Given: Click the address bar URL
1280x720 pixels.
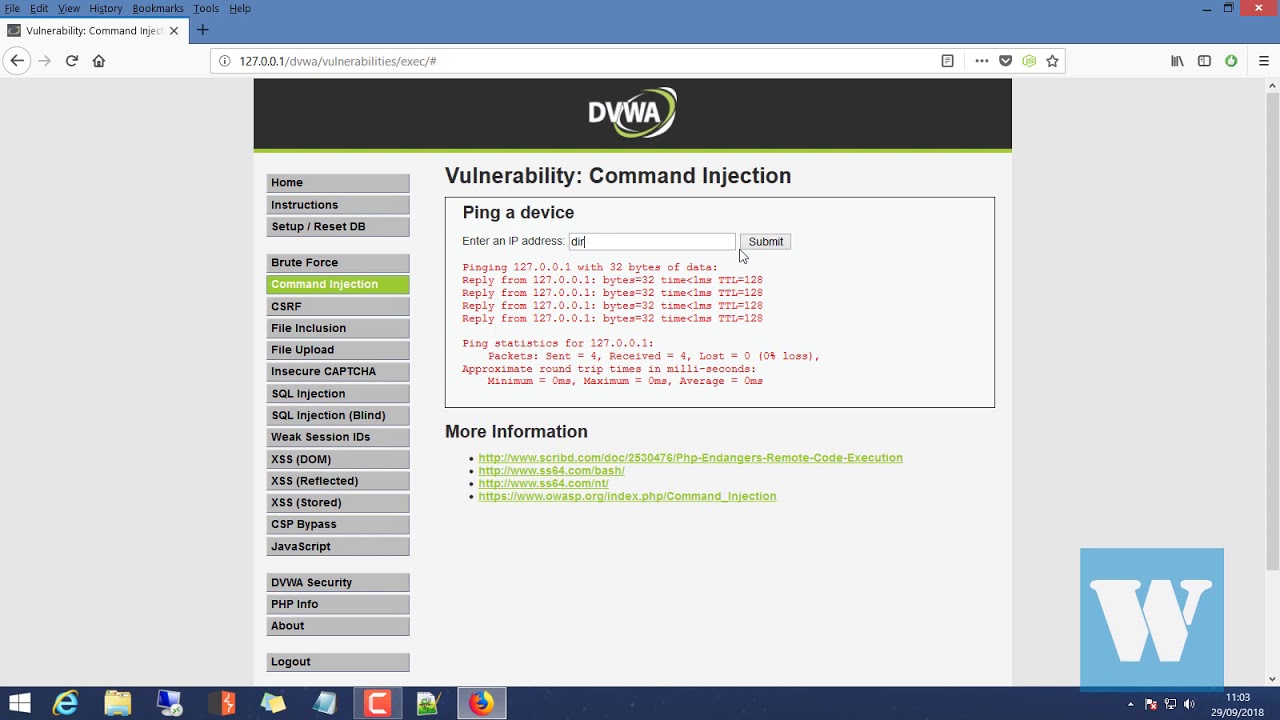Looking at the screenshot, I should [338, 61].
